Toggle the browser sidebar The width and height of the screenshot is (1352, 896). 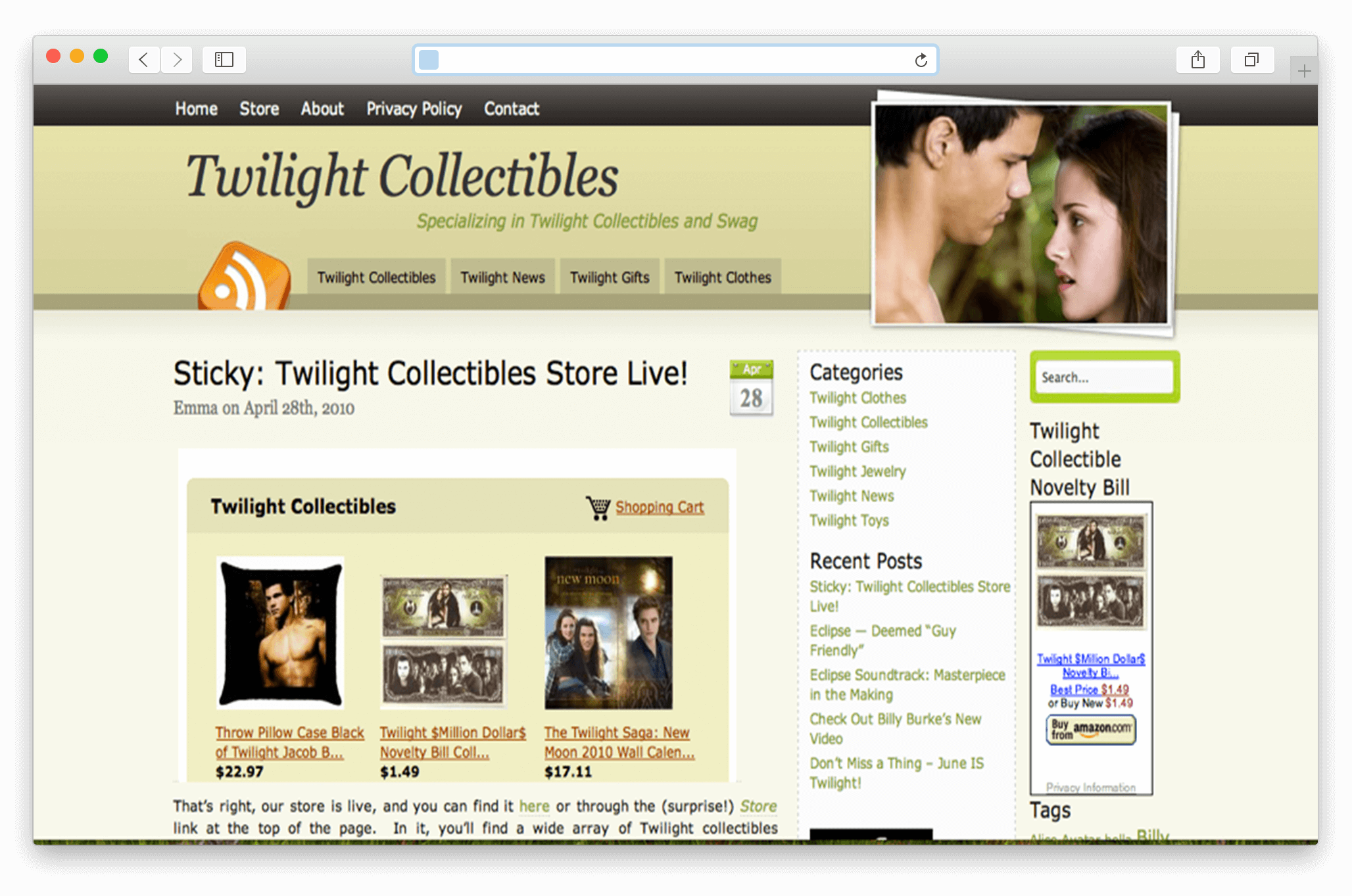224,59
